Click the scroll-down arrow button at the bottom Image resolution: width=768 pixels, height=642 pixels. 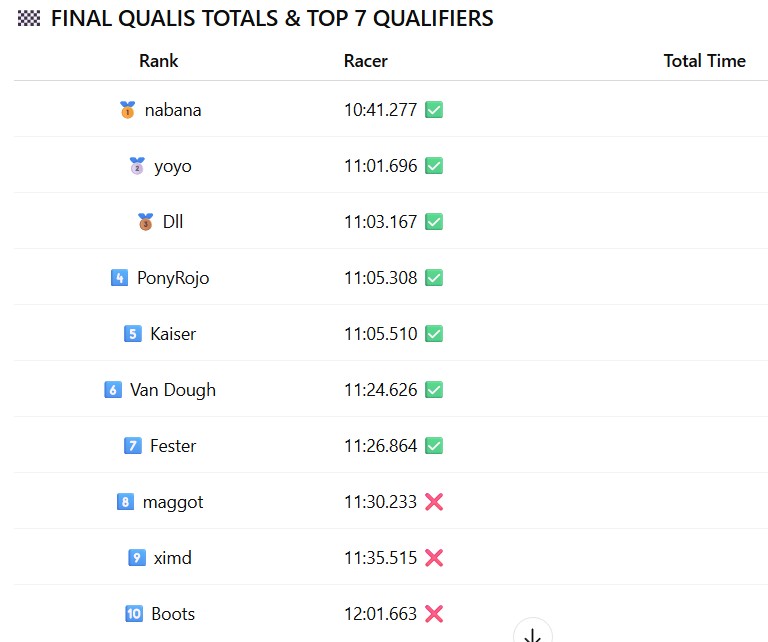(x=533, y=634)
